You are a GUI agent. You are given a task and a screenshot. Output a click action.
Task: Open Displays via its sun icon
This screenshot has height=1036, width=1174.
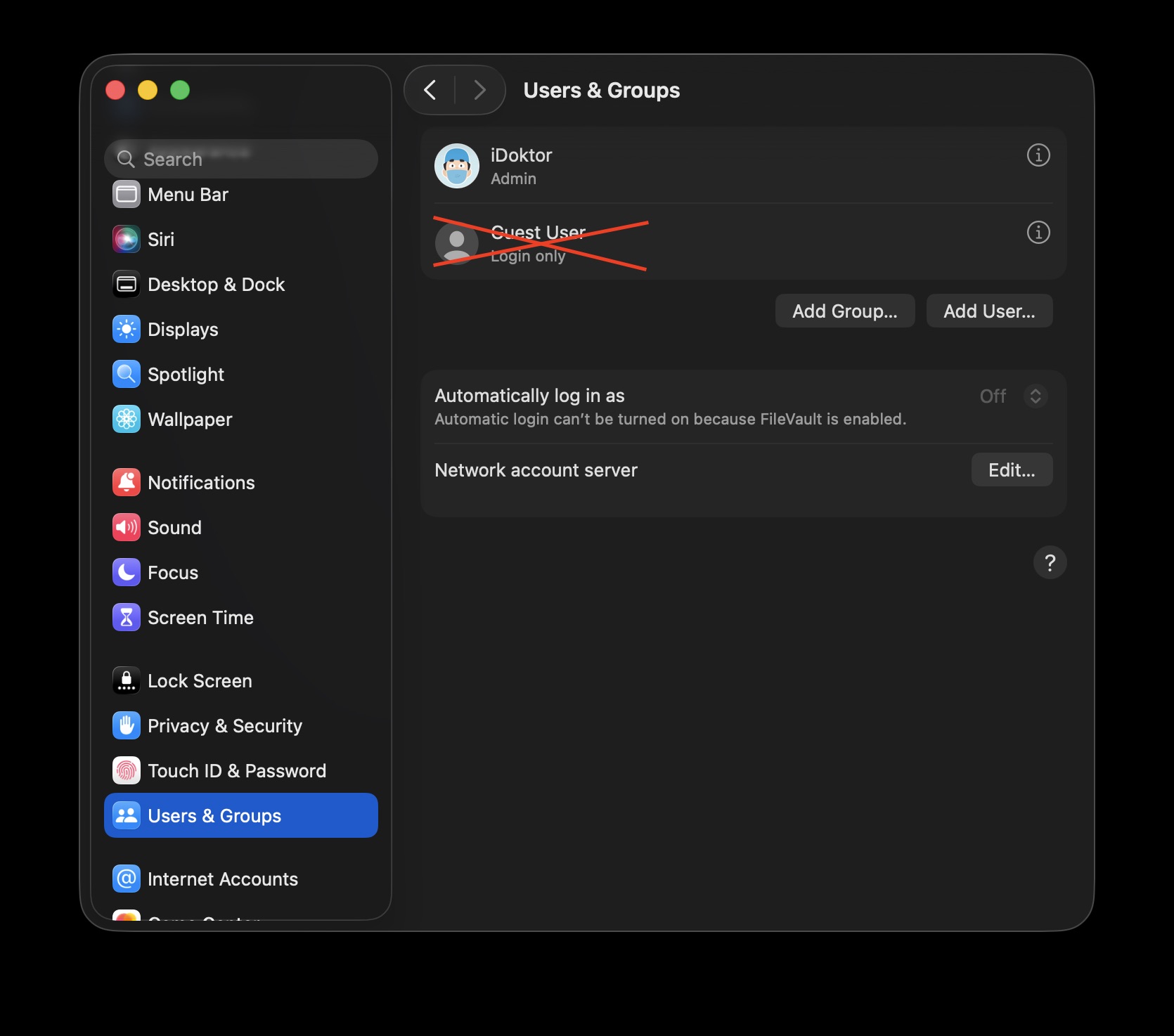click(x=127, y=329)
